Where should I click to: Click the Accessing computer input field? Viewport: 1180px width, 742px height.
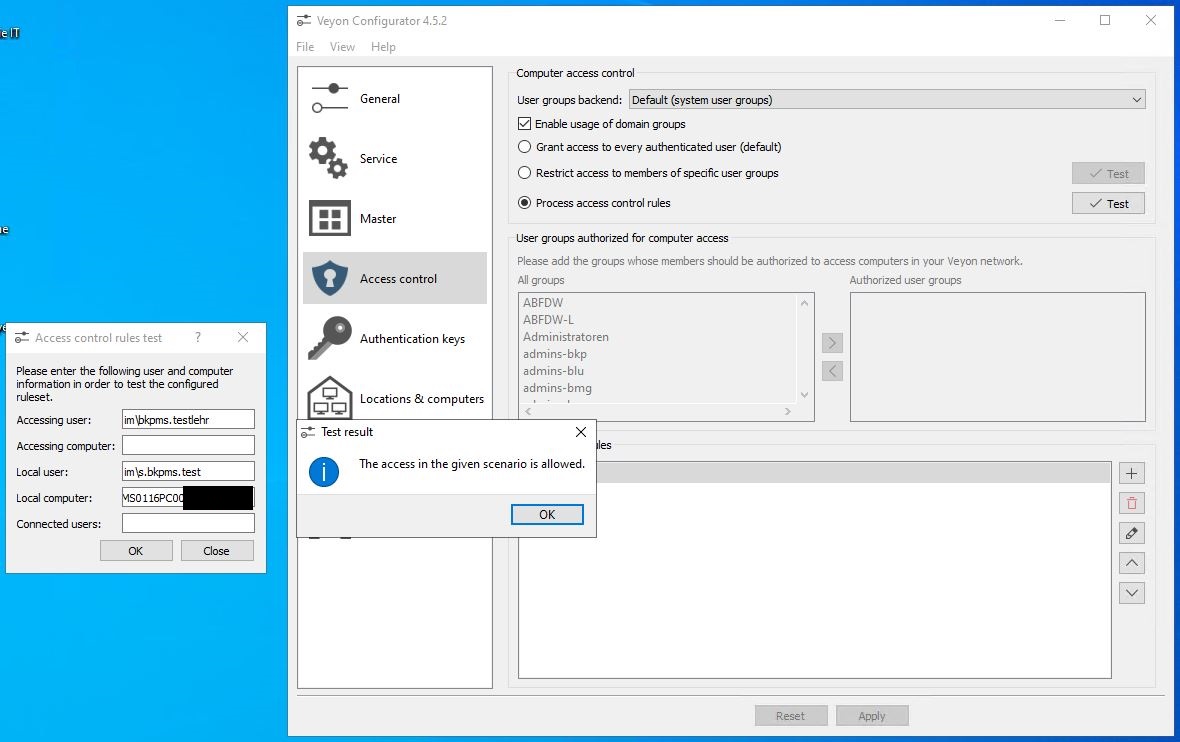coord(187,445)
